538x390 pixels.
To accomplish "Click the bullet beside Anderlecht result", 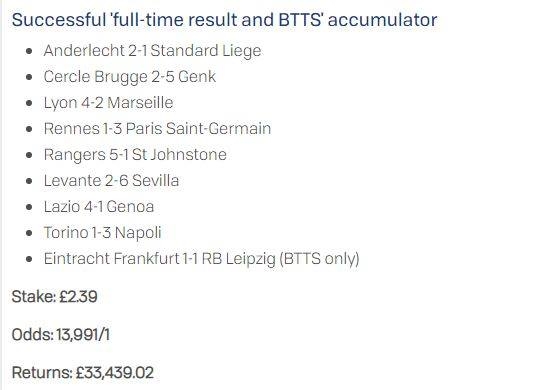I will pyautogui.click(x=29, y=51).
